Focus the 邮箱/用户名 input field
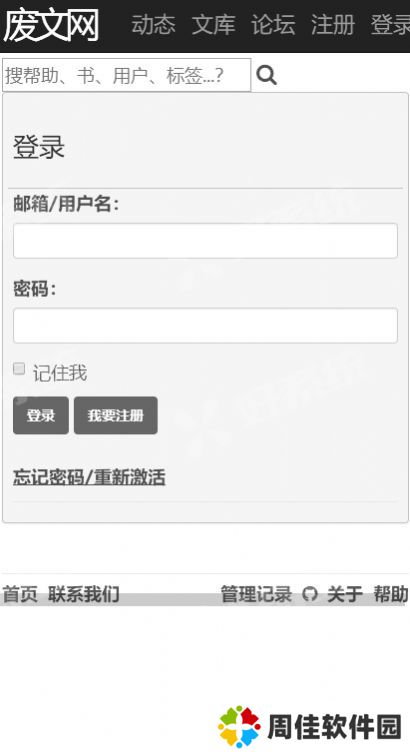410x752 pixels. pos(205,241)
